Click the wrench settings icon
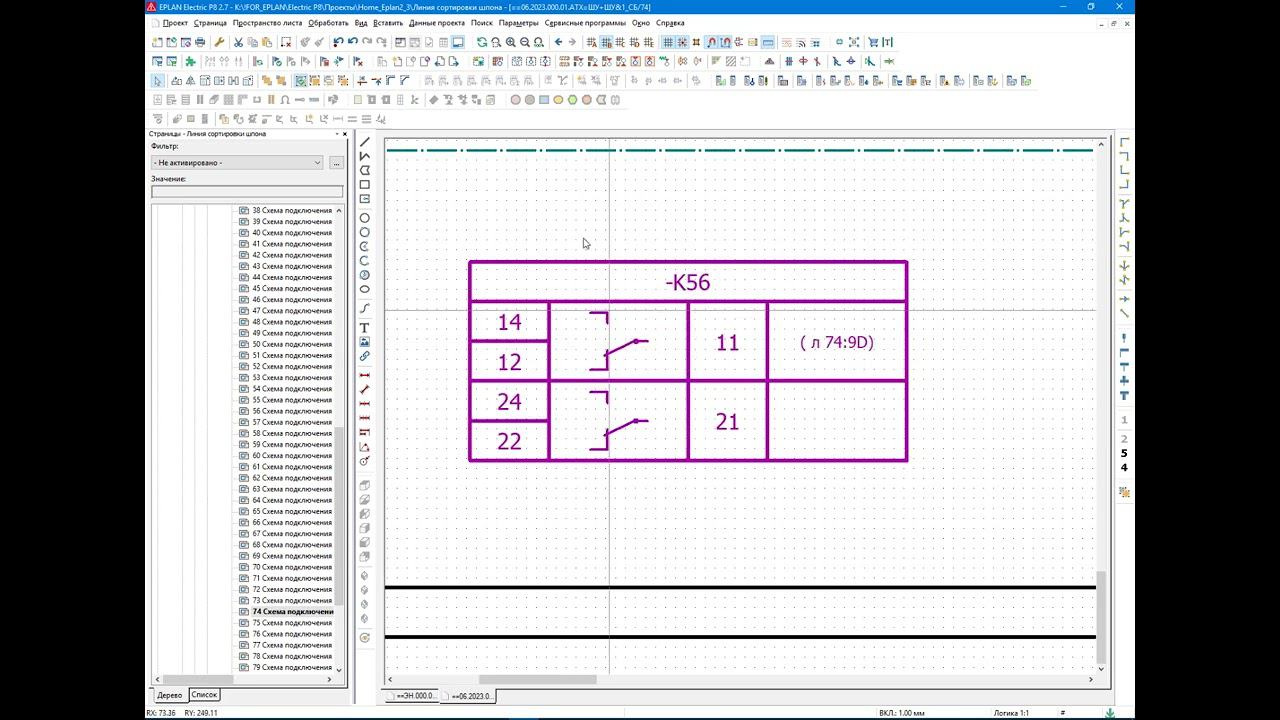 (219, 42)
